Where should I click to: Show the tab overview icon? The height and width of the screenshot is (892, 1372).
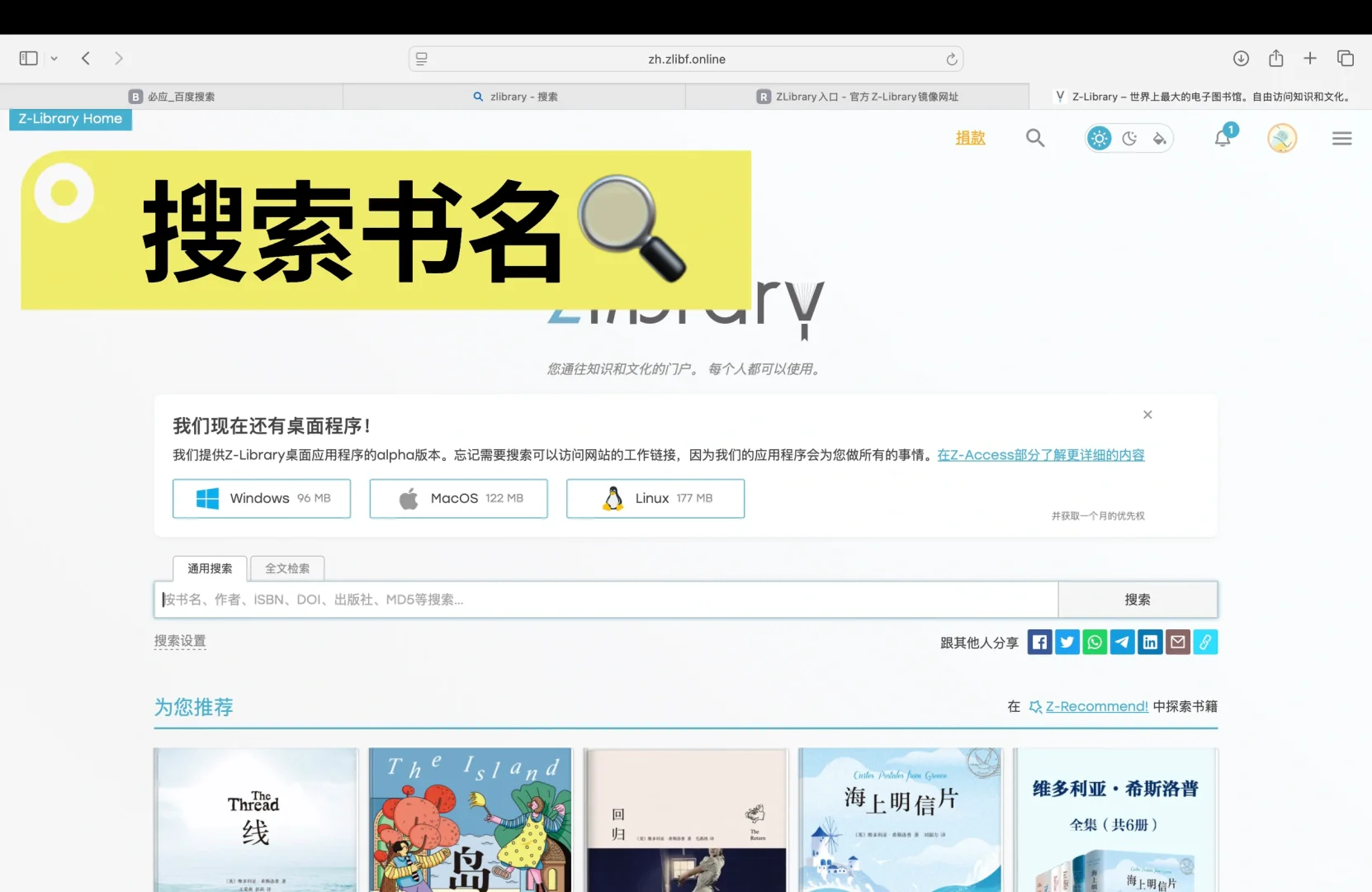click(x=1346, y=58)
